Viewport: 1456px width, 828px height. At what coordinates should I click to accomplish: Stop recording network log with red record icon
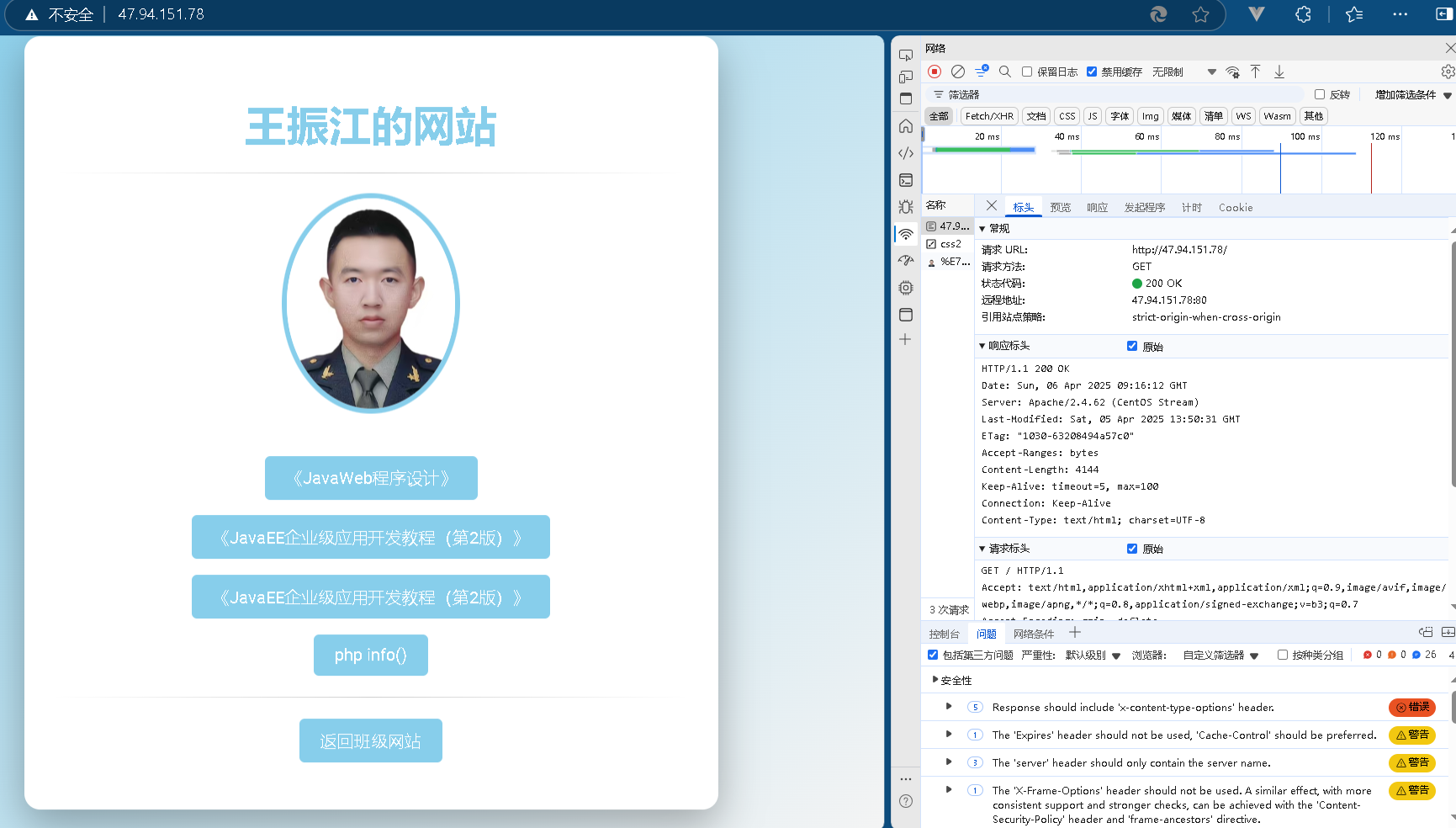coord(934,72)
